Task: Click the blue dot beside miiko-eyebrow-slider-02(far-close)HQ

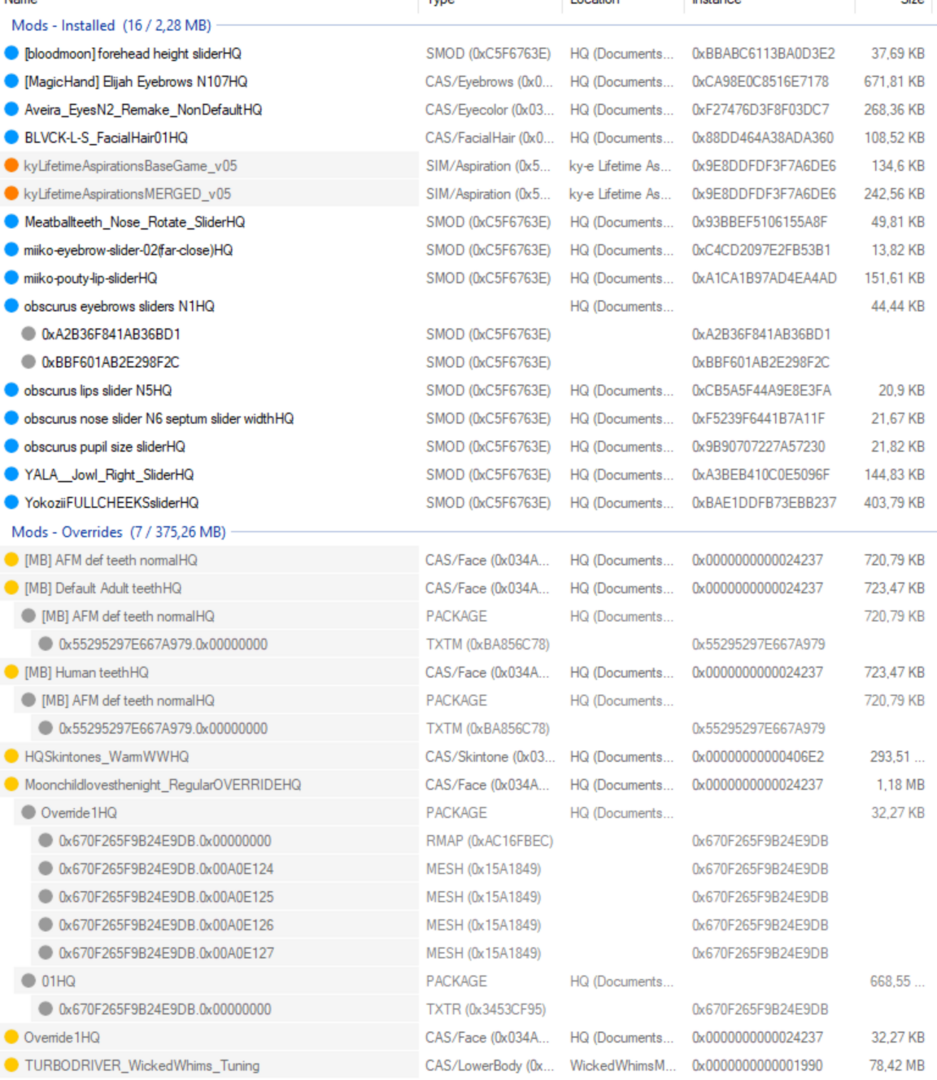Action: point(11,250)
